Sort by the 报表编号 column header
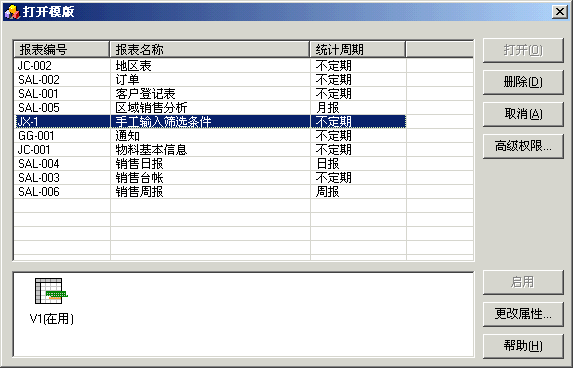 [61, 49]
